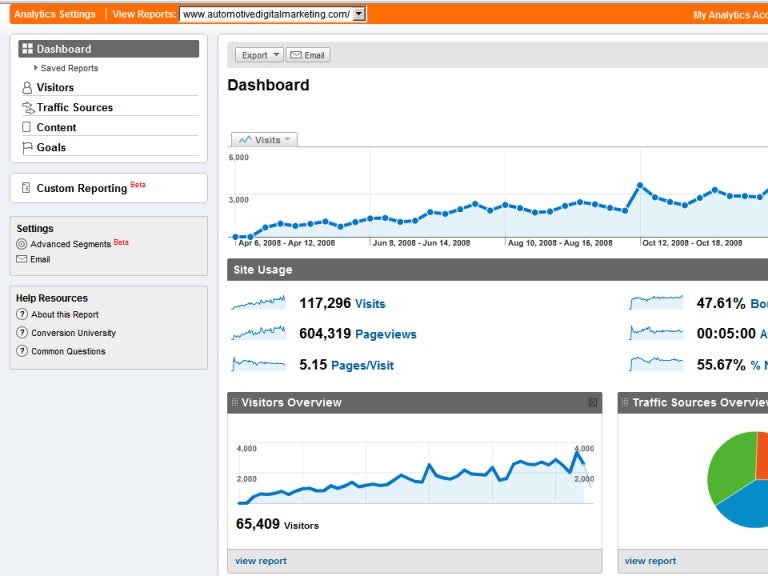Image resolution: width=768 pixels, height=576 pixels.
Task: Click the Goals flag icon
Action: coord(27,148)
